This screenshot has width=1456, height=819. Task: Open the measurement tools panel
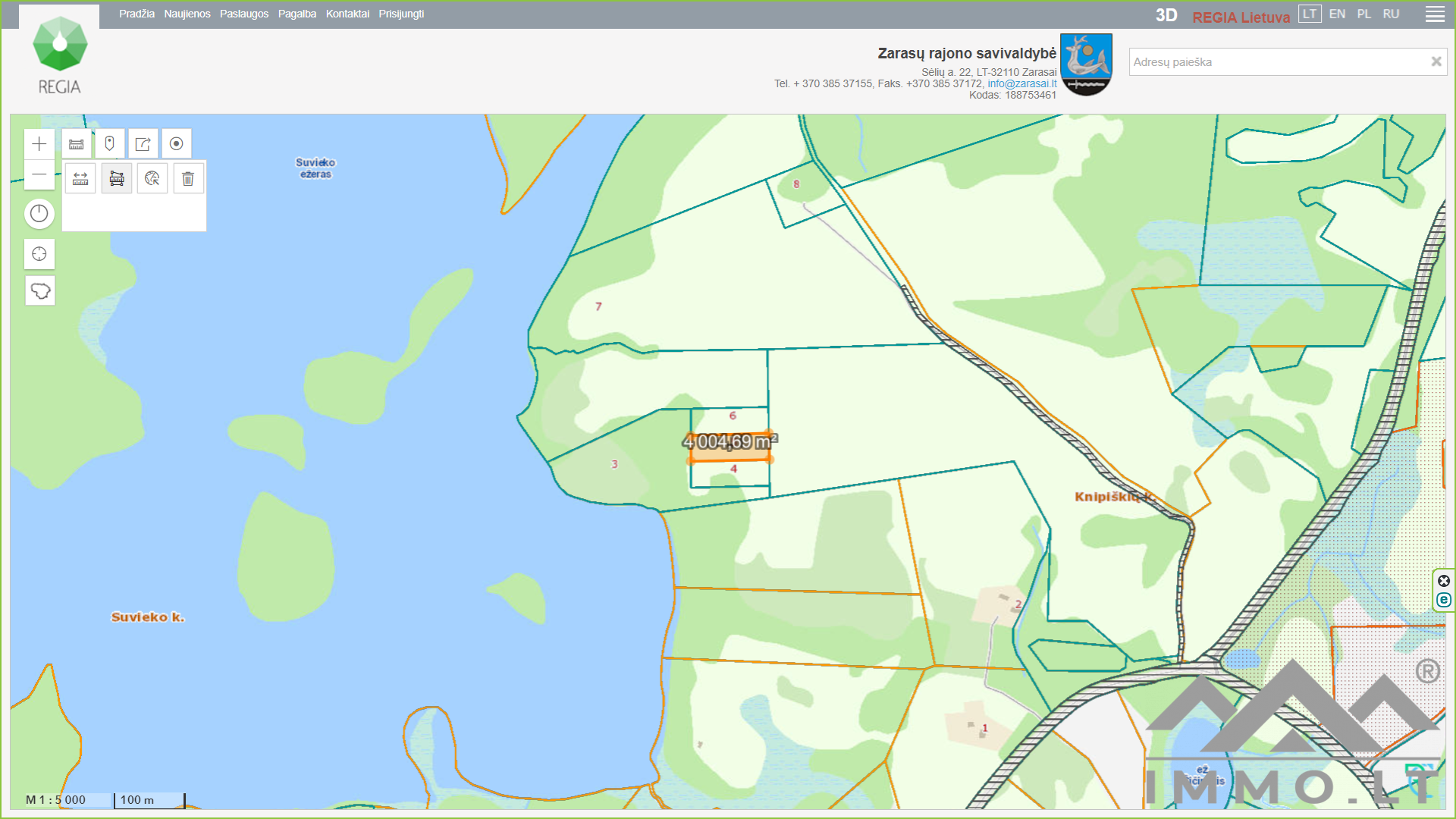(x=77, y=144)
